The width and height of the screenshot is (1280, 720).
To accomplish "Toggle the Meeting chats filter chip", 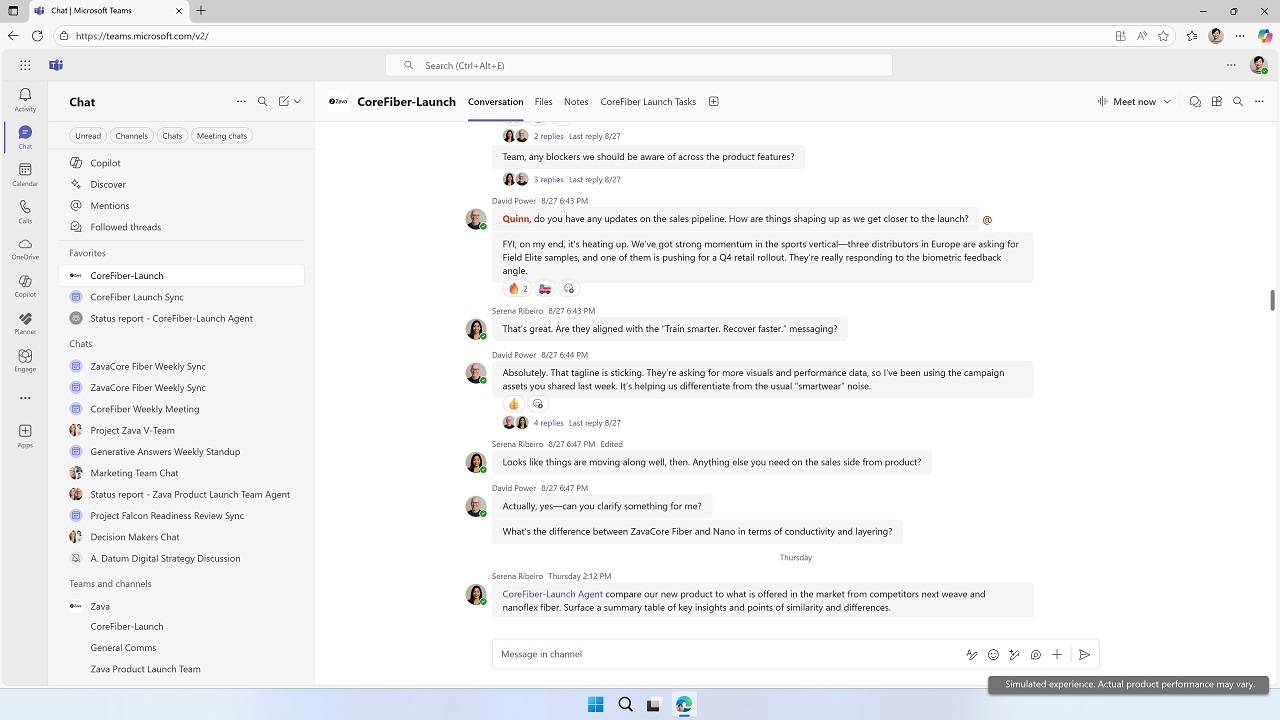I will click(222, 136).
